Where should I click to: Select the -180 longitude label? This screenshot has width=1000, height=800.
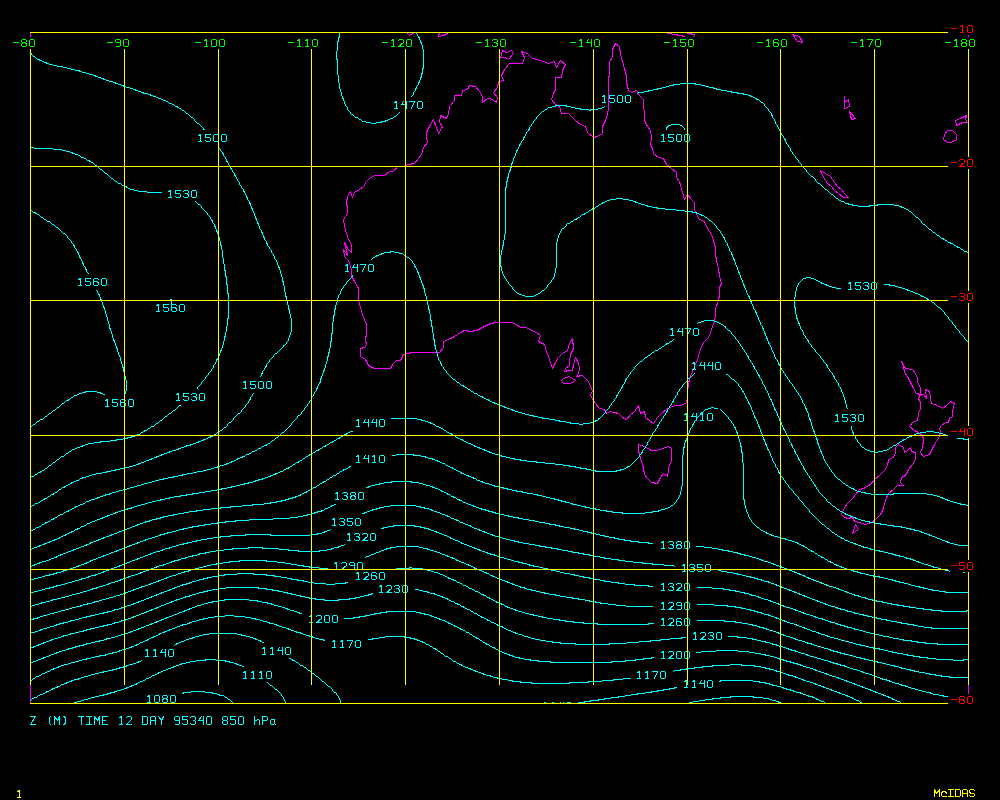click(961, 43)
